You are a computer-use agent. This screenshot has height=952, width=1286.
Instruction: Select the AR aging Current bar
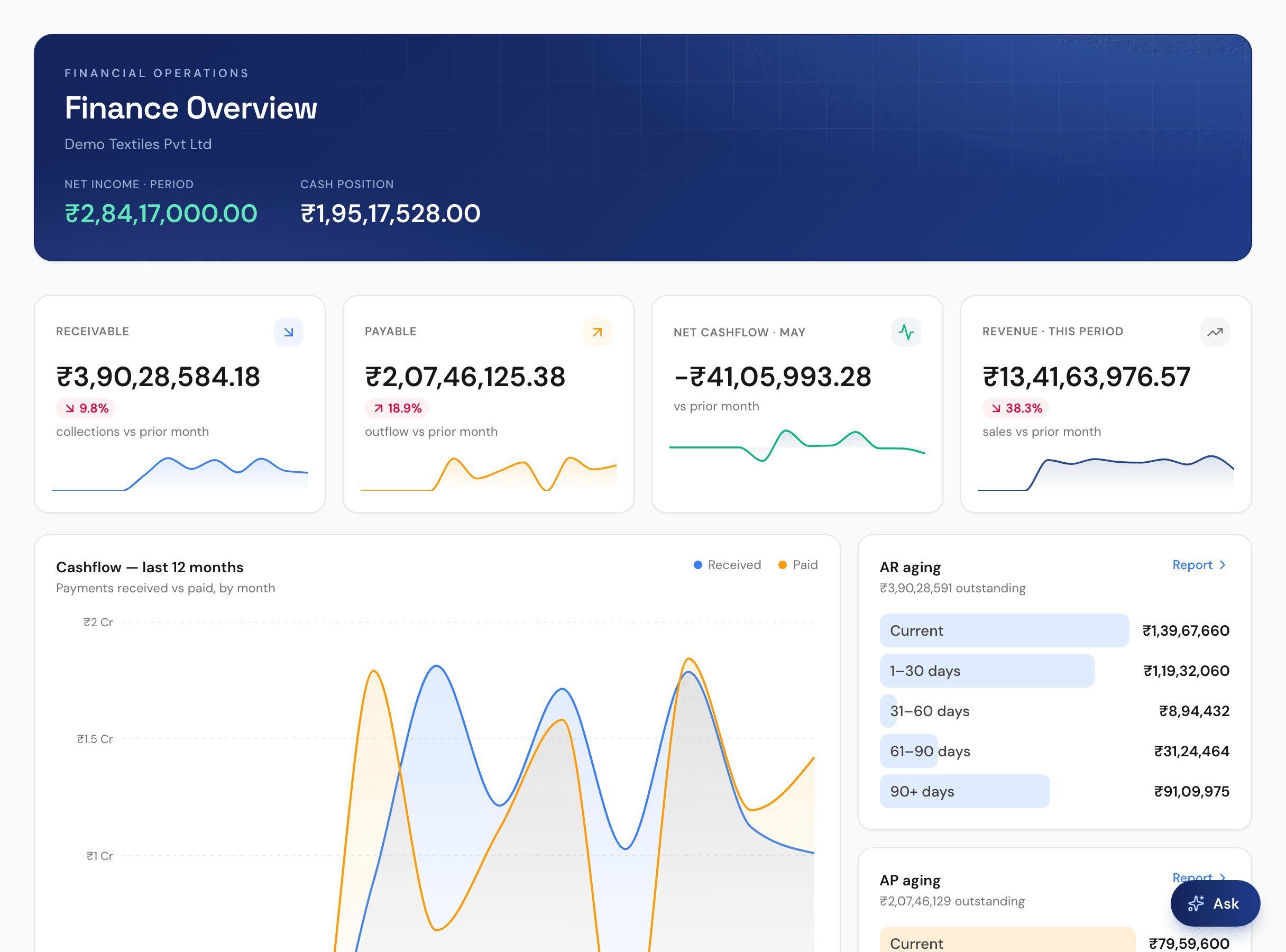tap(1004, 630)
